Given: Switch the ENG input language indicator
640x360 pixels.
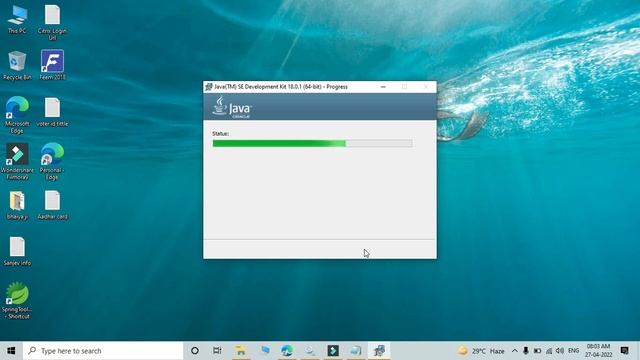Looking at the screenshot, I should tap(573, 351).
